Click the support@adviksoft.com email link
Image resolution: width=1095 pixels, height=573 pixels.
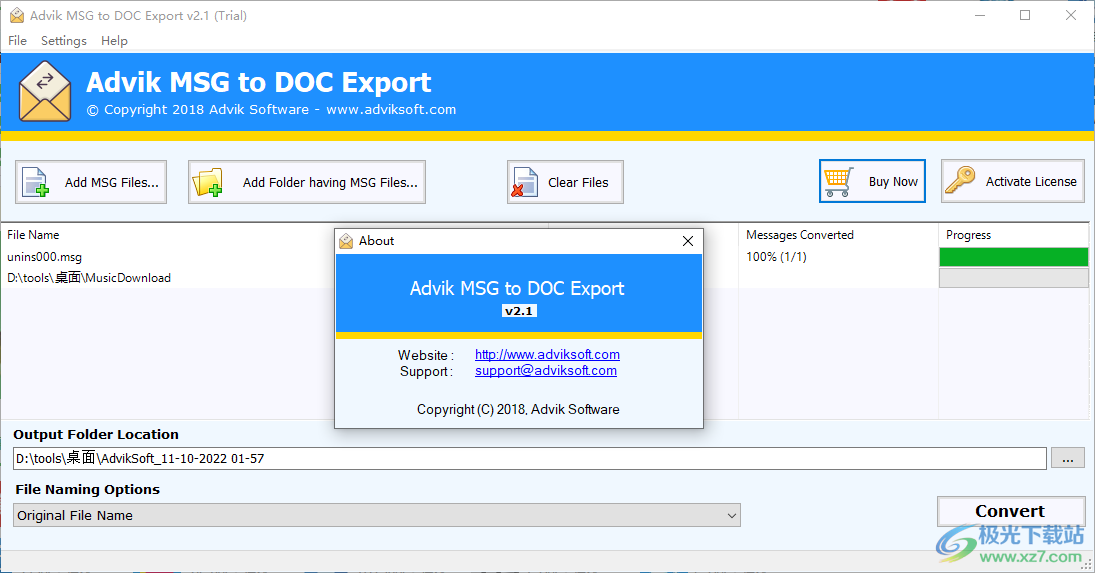[x=546, y=371]
